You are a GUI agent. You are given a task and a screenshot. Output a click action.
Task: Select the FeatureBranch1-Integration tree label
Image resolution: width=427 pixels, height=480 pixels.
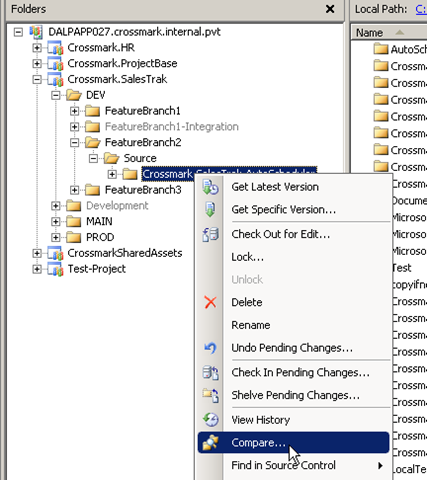[x=172, y=127]
